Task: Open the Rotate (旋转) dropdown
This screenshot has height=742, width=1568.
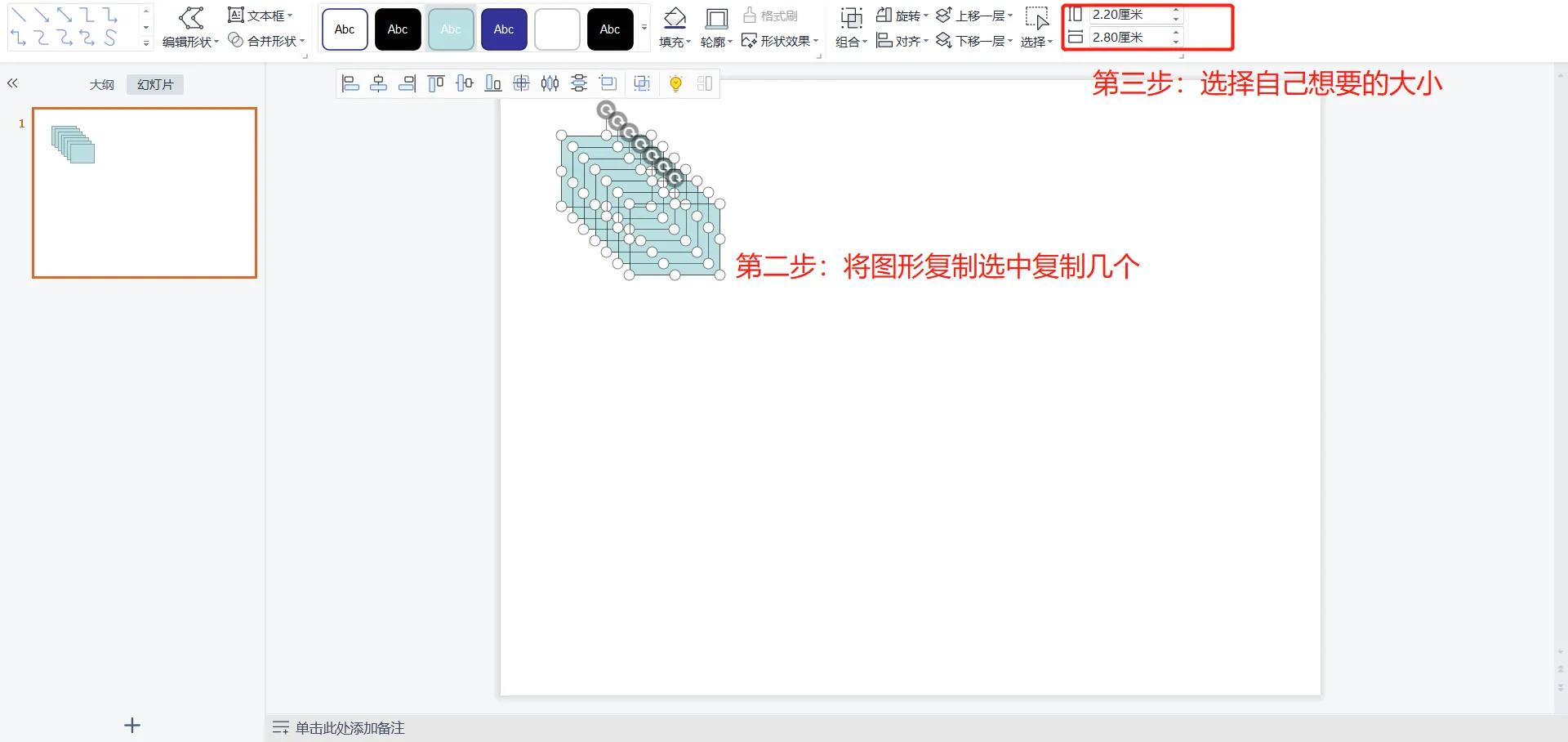Action: [x=926, y=16]
